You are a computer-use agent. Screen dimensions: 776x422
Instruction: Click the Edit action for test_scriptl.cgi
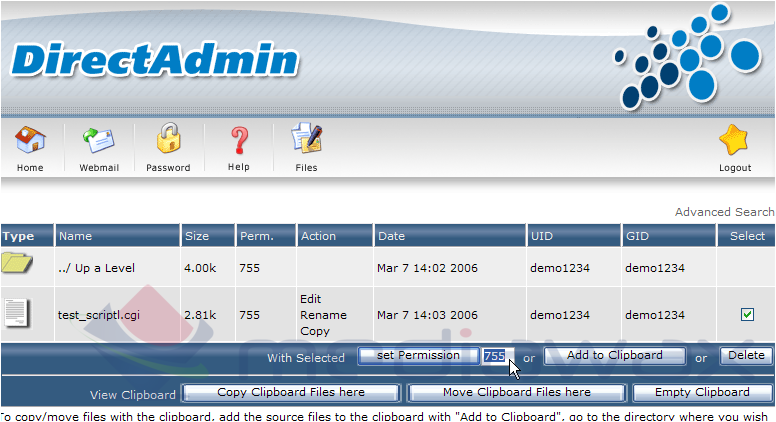pyautogui.click(x=310, y=299)
